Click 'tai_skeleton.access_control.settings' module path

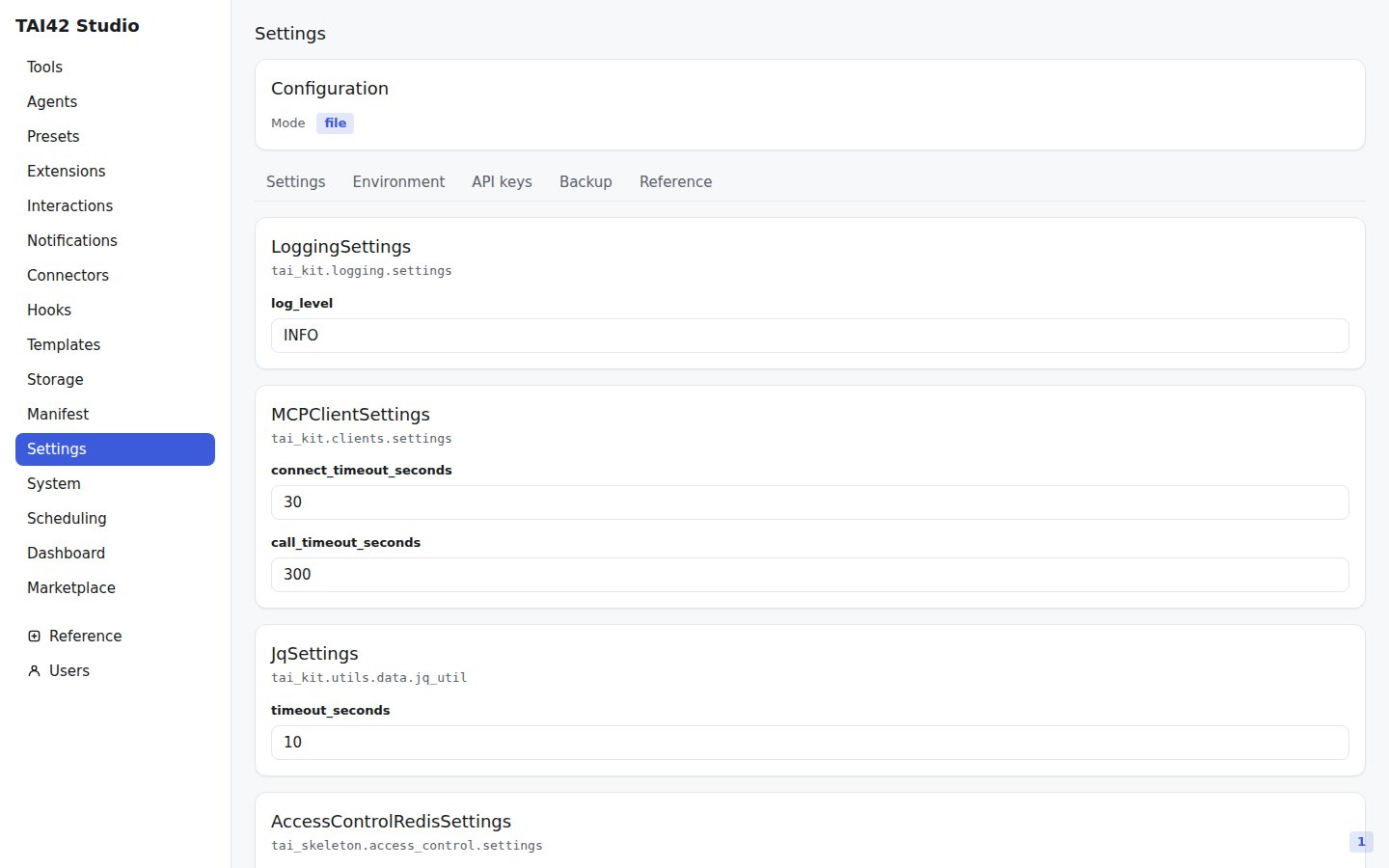coord(407,846)
